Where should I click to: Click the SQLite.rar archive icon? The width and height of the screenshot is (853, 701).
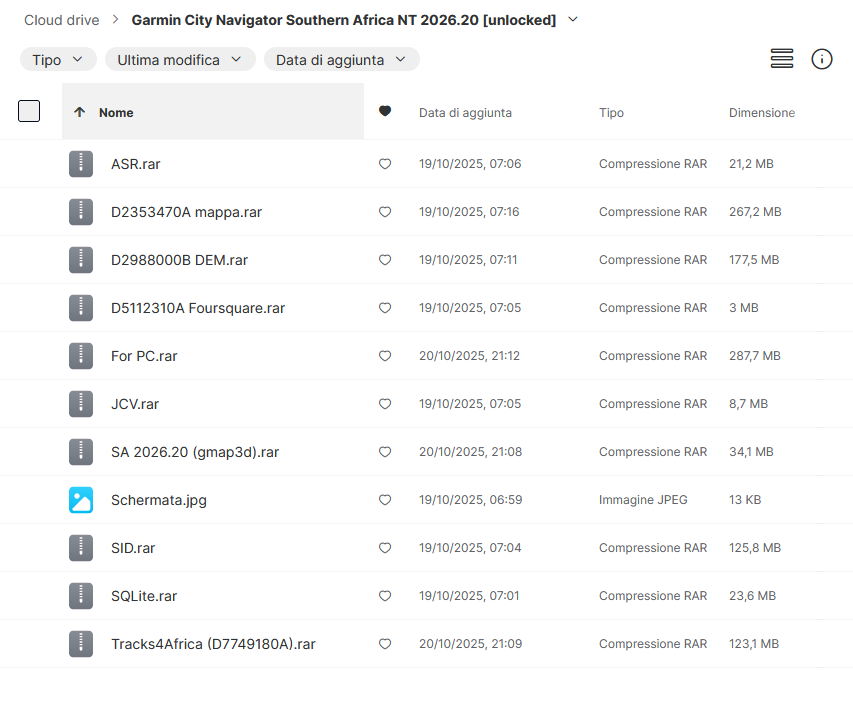tap(81, 595)
